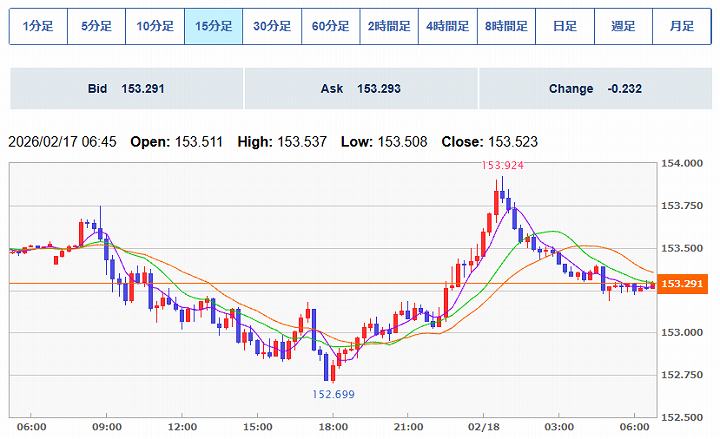
Task: Switch chart to 2時間足
Action: click(388, 27)
